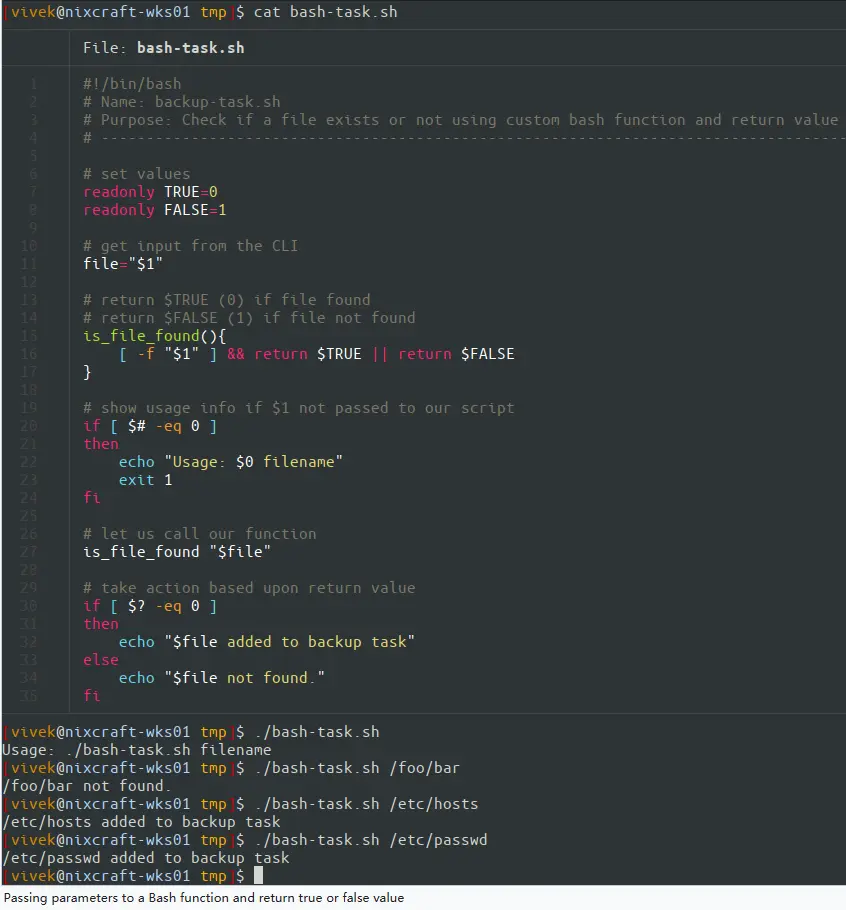Click the '/etc/passwd added to backup task' output
Image resolution: width=846 pixels, height=910 pixels.
tap(146, 857)
